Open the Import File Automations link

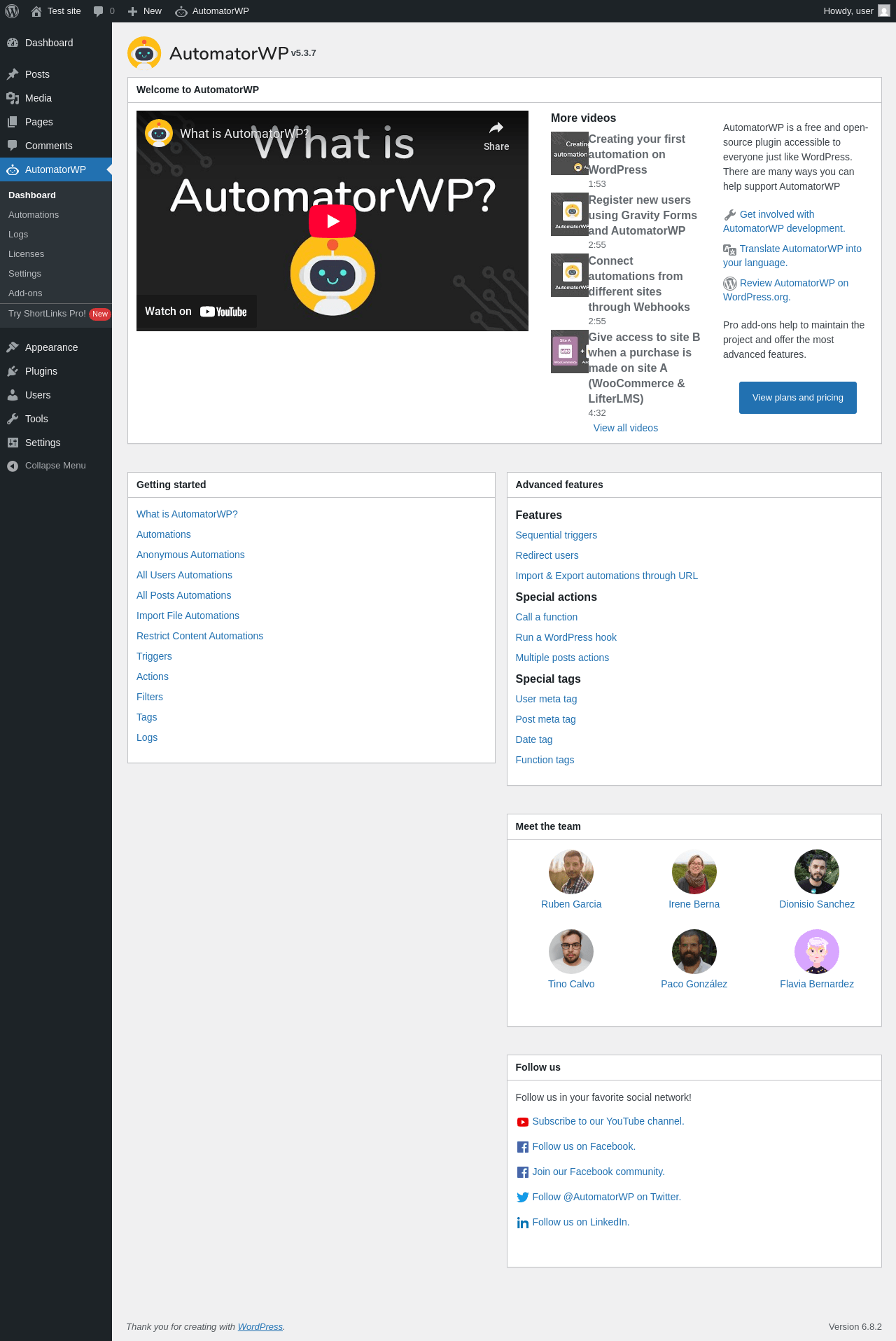188,616
